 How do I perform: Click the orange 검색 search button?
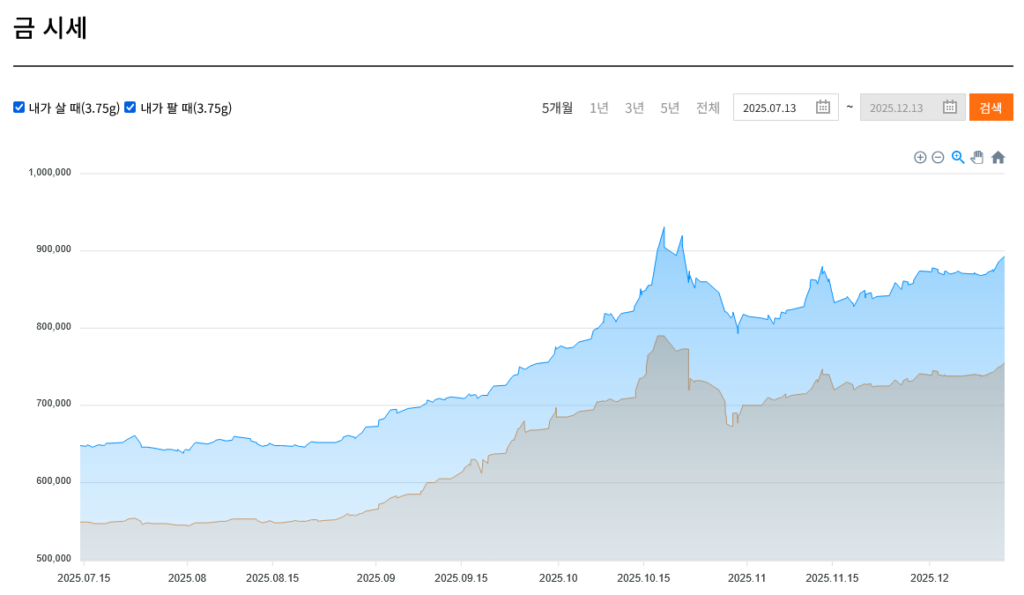tap(991, 108)
